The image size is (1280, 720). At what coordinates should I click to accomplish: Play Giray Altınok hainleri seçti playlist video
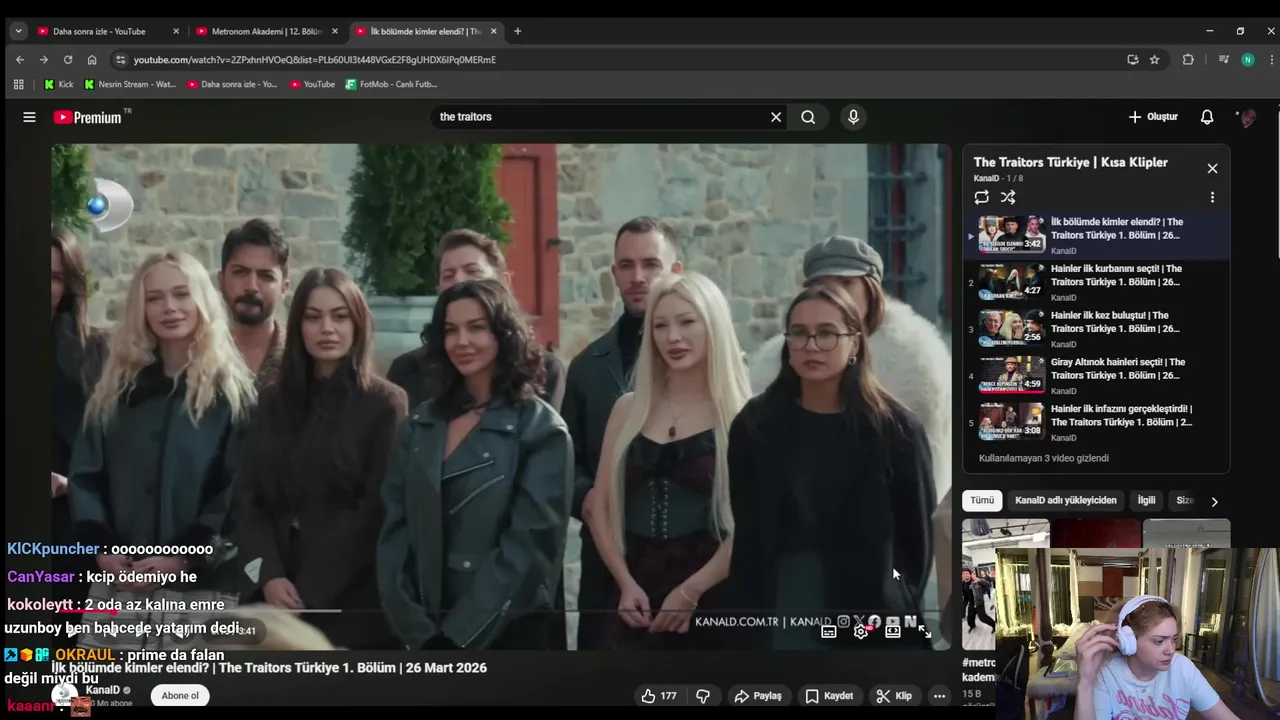(1096, 376)
